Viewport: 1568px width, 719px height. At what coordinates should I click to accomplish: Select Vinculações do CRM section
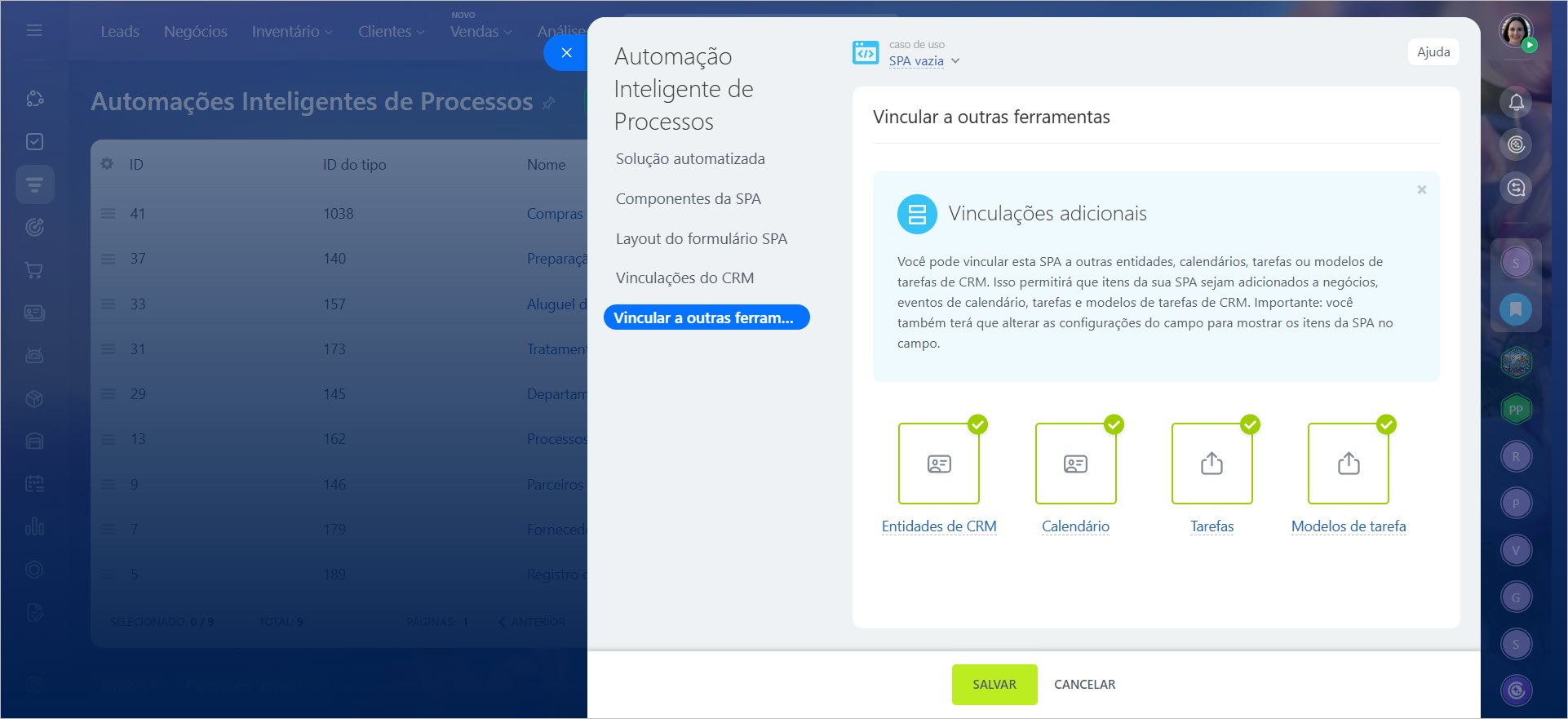684,278
